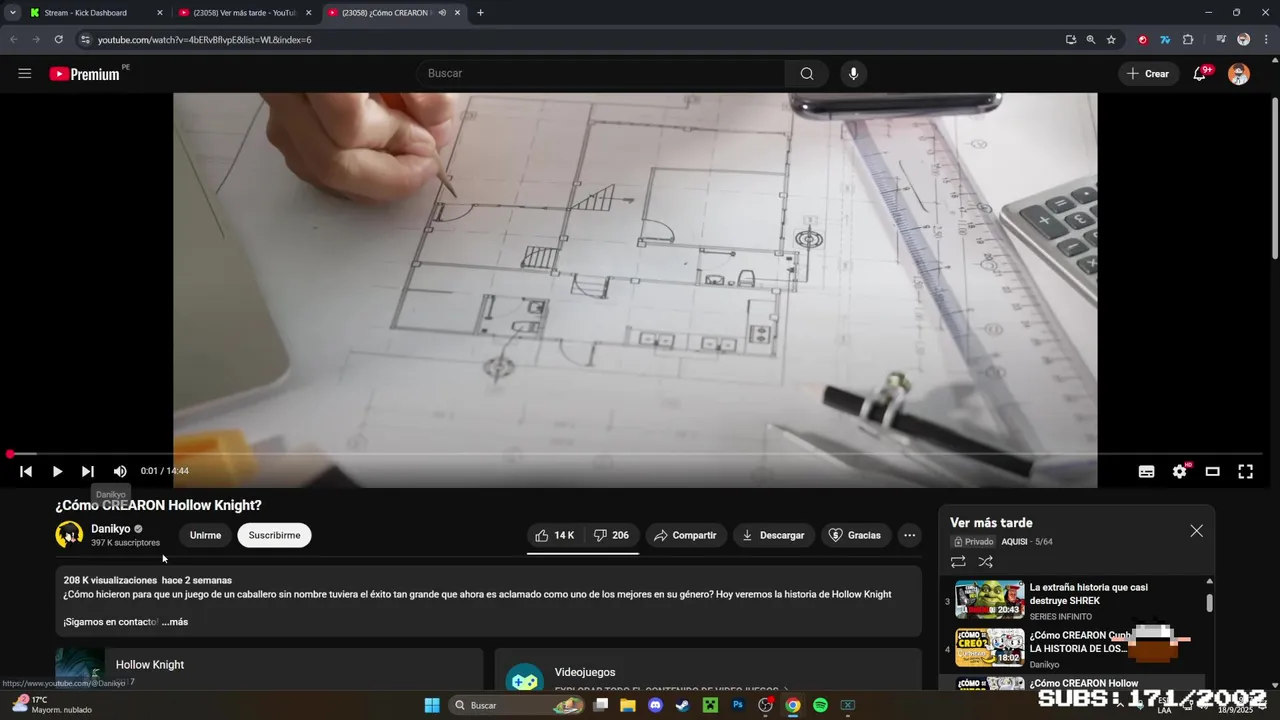This screenshot has height=720, width=1280.
Task: View site information icon
Action: click(86, 40)
